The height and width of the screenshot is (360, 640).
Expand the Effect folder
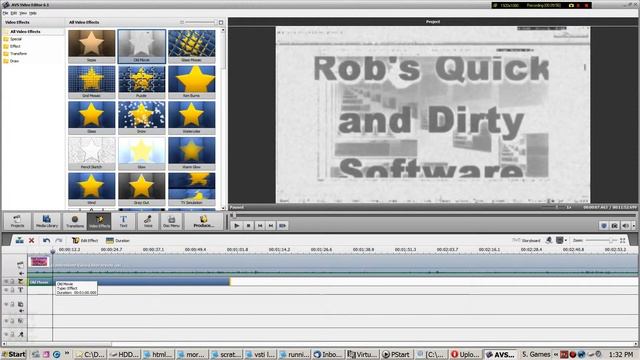pyautogui.click(x=15, y=46)
